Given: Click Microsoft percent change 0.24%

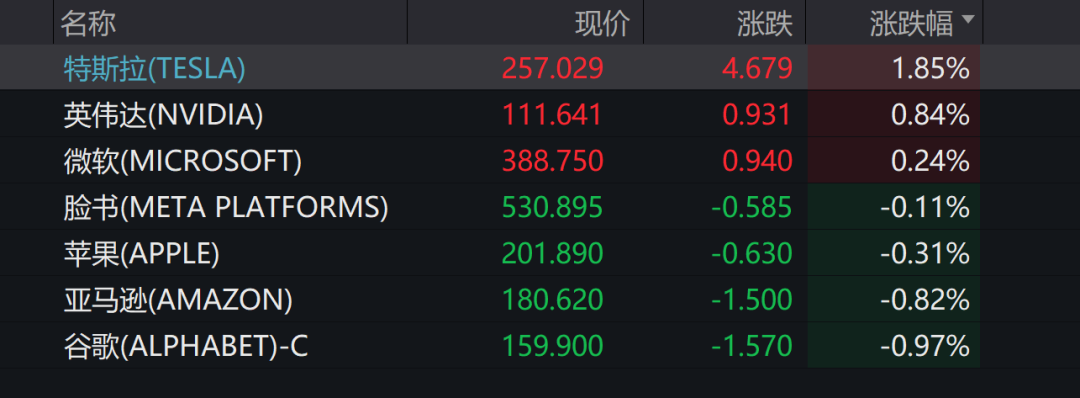Looking at the screenshot, I should click(x=931, y=161).
